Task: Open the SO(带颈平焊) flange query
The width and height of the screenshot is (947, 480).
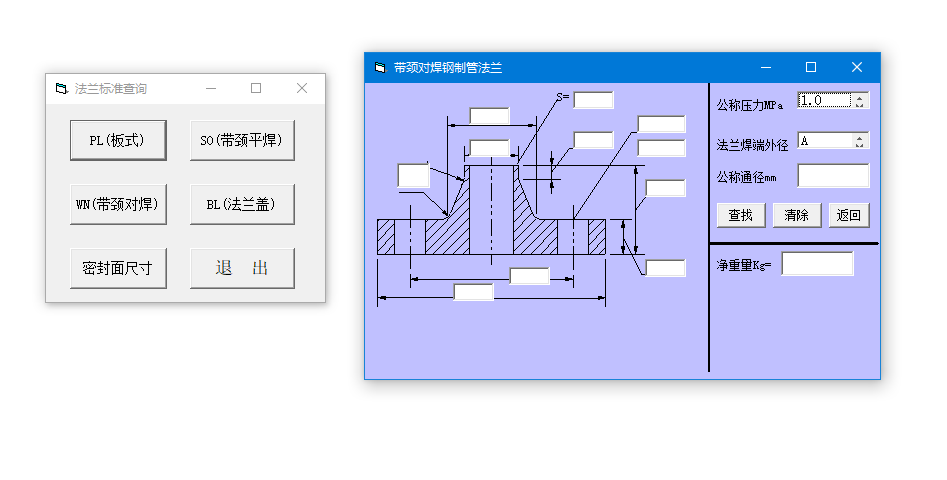Action: click(242, 140)
